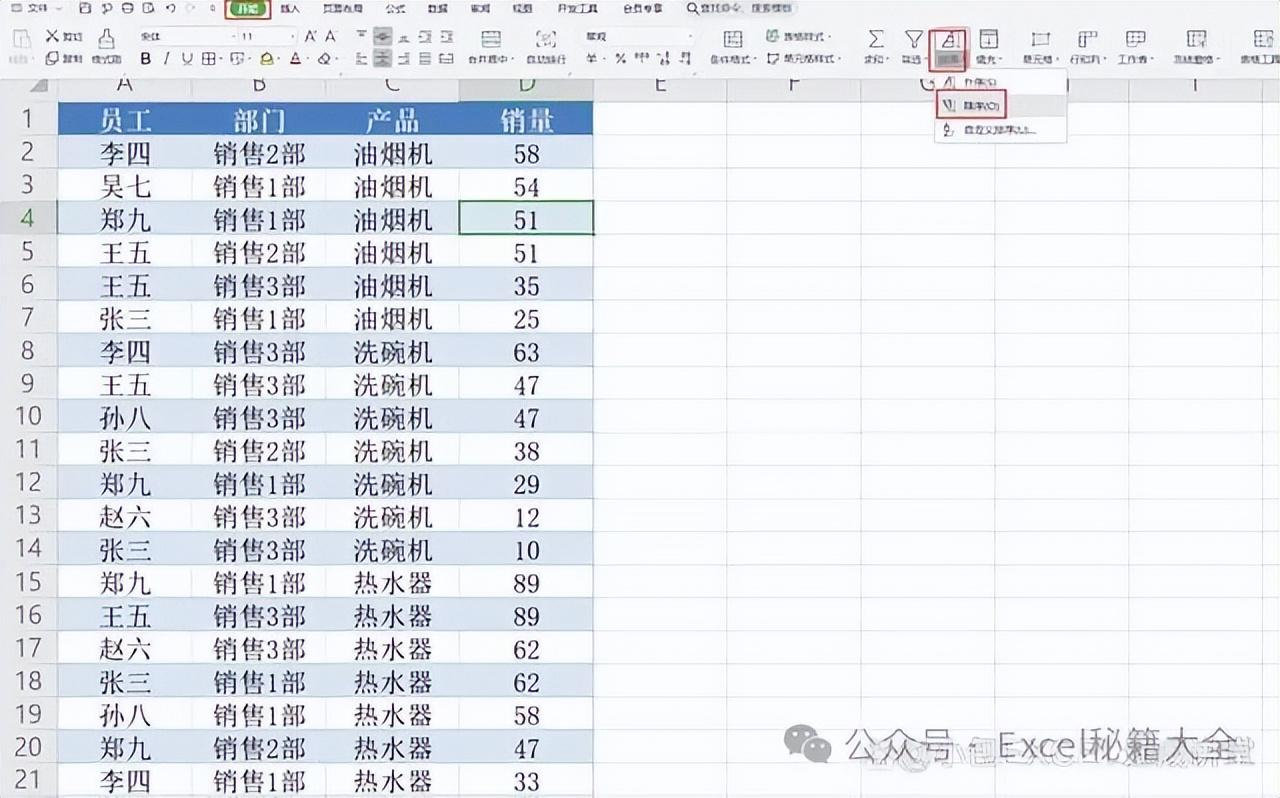The width and height of the screenshot is (1280, 798).
Task: Click the increase font size icon
Action: (x=310, y=36)
